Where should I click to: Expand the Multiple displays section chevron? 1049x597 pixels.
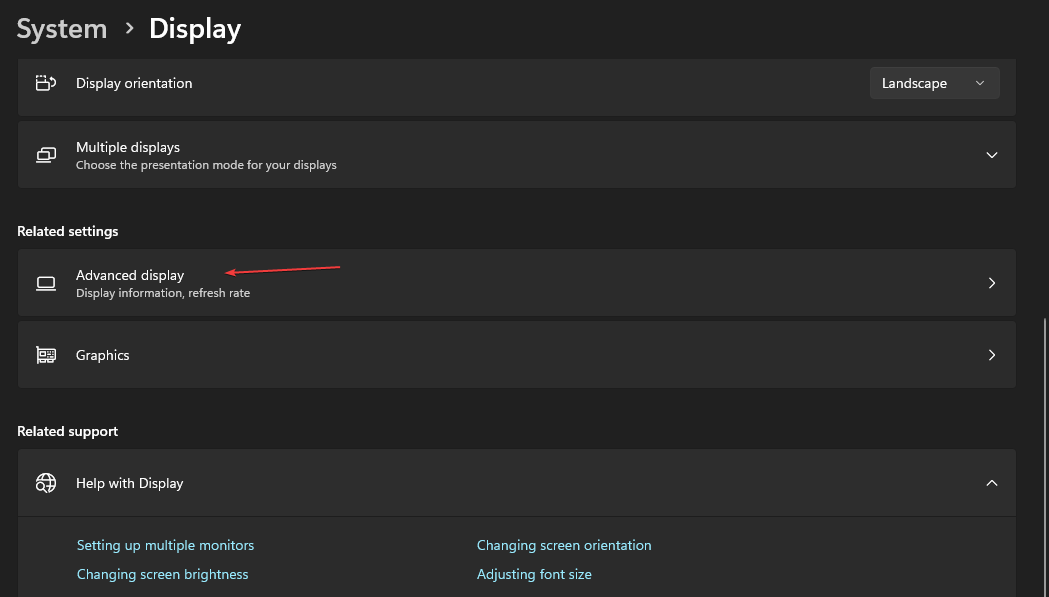coord(991,155)
